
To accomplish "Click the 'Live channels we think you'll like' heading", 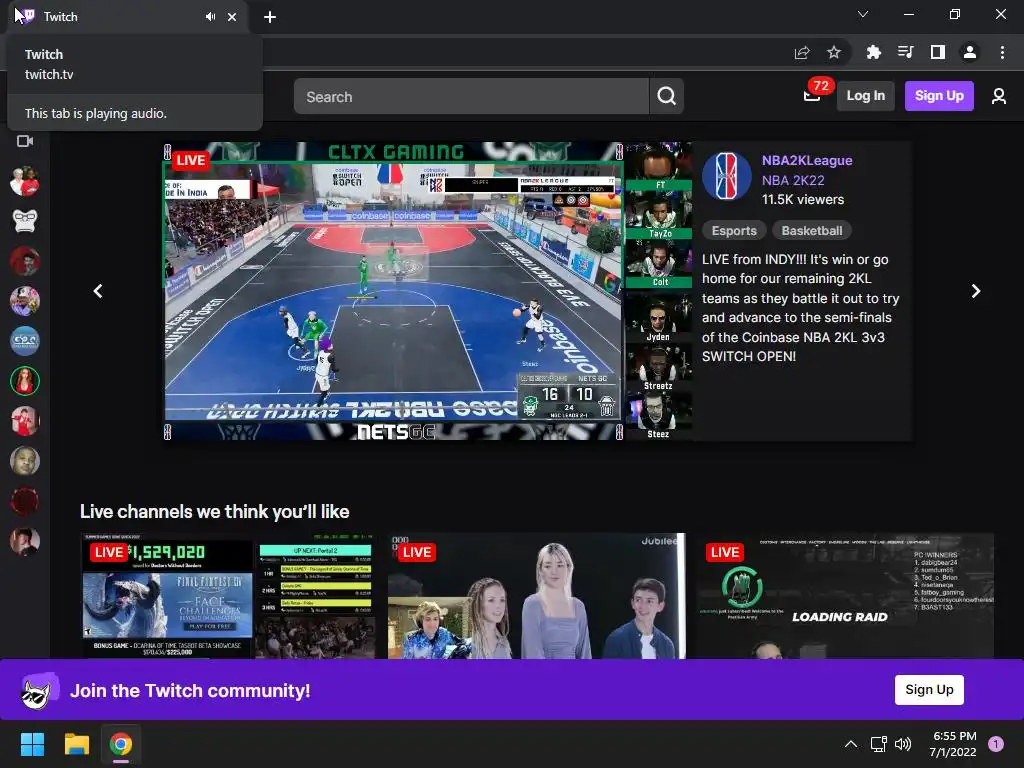I will pos(214,511).
